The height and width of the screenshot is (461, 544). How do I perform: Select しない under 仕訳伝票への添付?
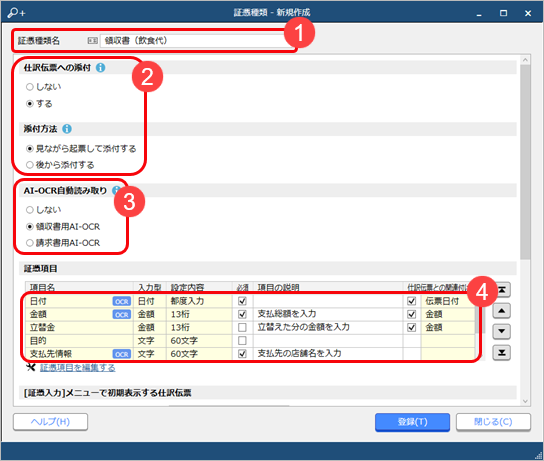coord(30,87)
